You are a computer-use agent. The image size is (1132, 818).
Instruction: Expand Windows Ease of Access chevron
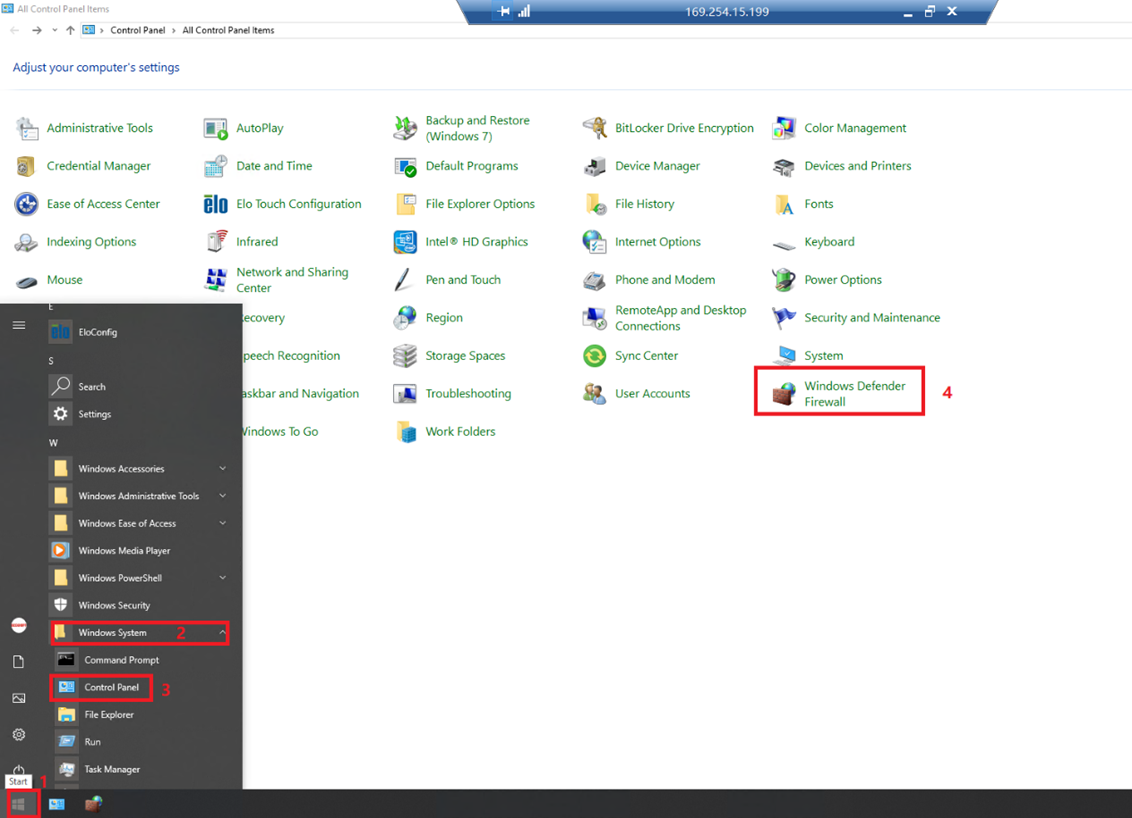pyautogui.click(x=223, y=523)
